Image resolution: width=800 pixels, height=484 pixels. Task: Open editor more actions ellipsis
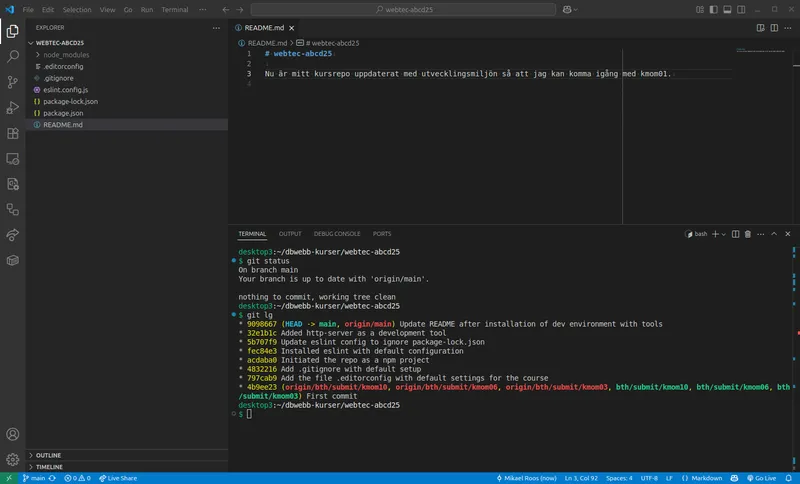click(788, 28)
